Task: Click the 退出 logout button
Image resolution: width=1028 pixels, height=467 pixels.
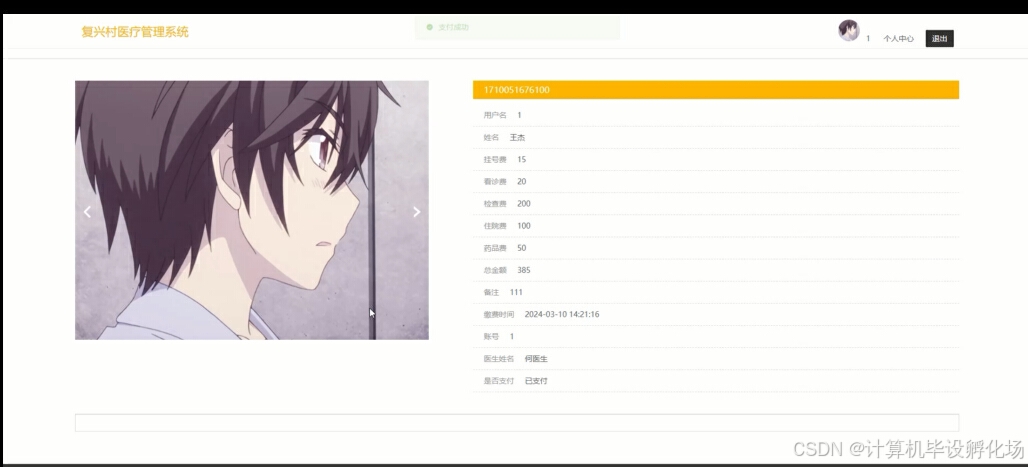Action: point(939,39)
